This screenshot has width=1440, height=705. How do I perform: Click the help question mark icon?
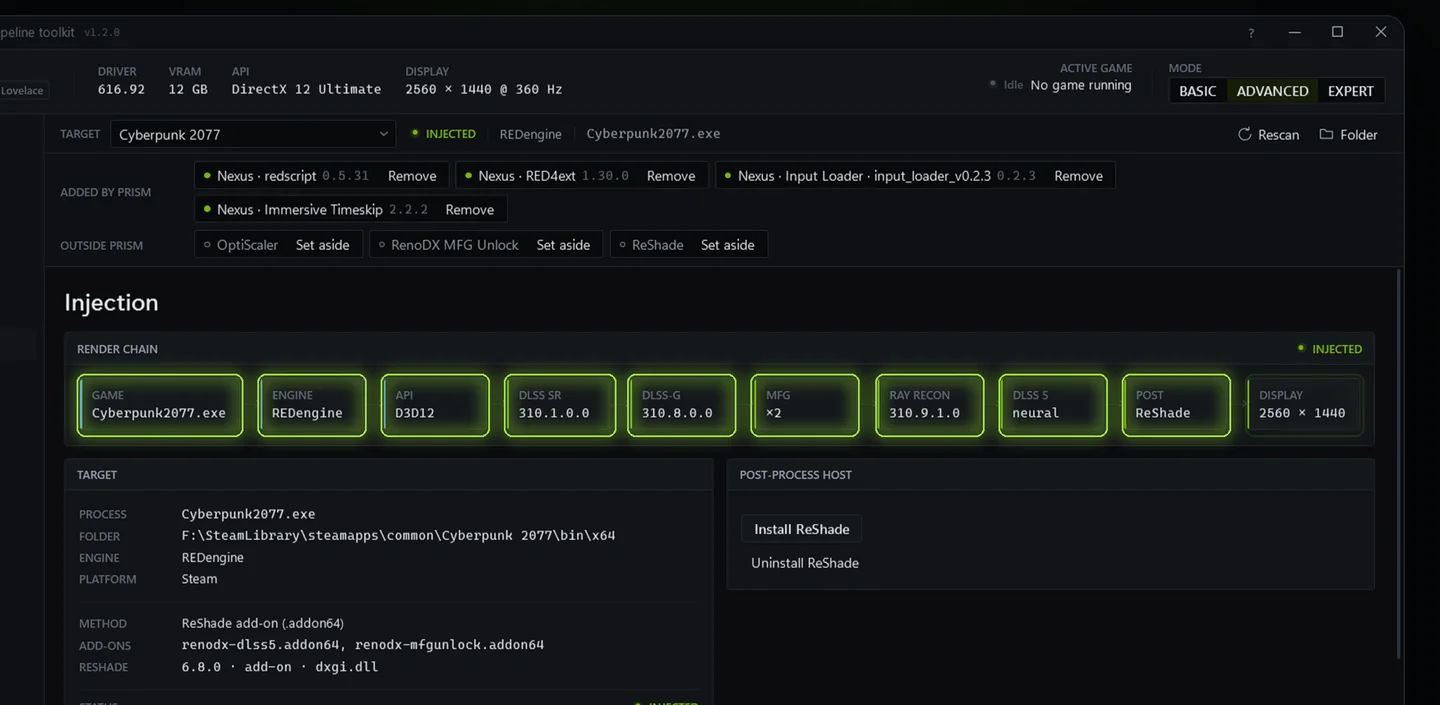tap(1251, 33)
